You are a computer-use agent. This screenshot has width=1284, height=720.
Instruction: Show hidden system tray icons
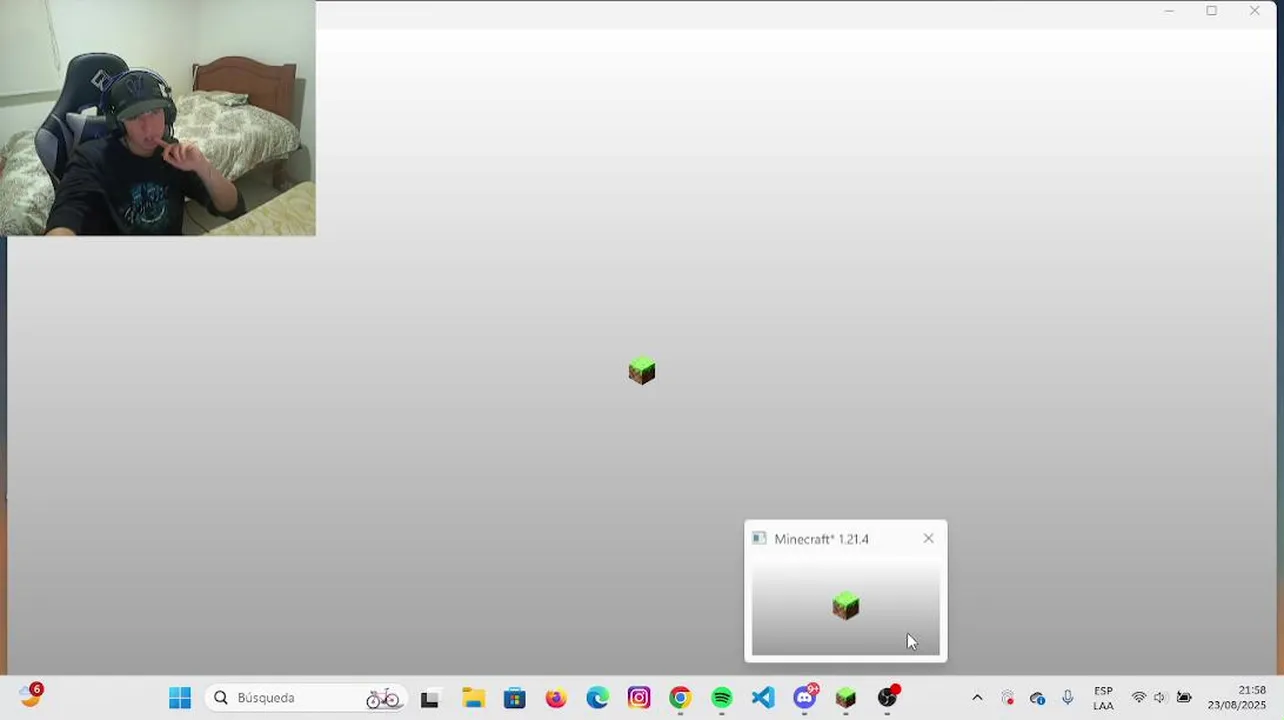(x=977, y=698)
